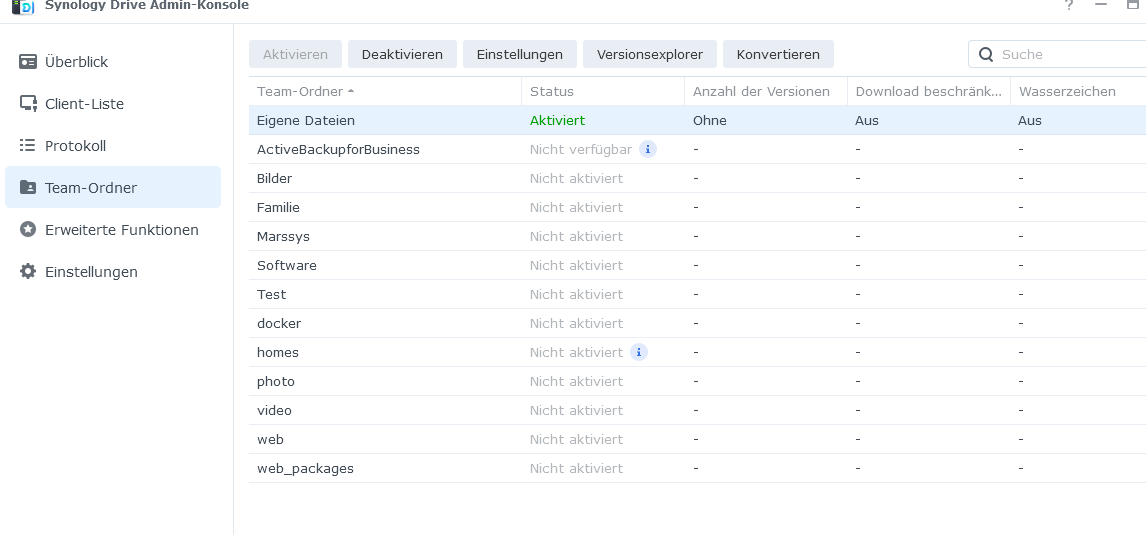Select the Software folder row
This screenshot has height=535, width=1146.
(x=697, y=265)
